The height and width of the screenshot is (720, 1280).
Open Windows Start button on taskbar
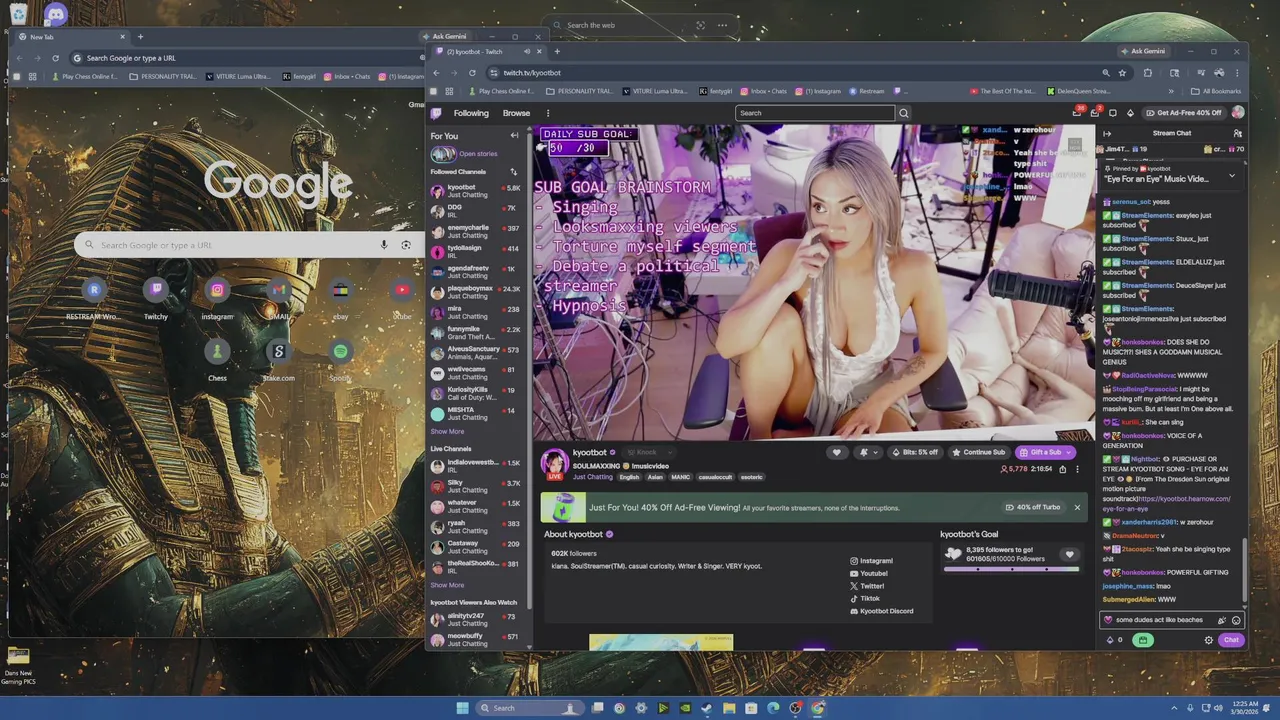(x=462, y=708)
